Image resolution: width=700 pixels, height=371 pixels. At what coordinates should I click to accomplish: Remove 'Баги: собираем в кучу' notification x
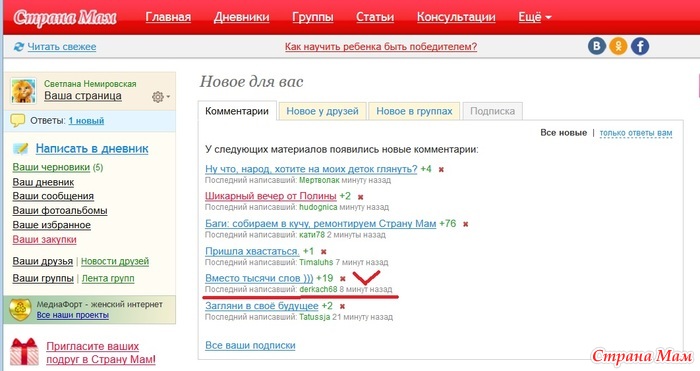(465, 224)
